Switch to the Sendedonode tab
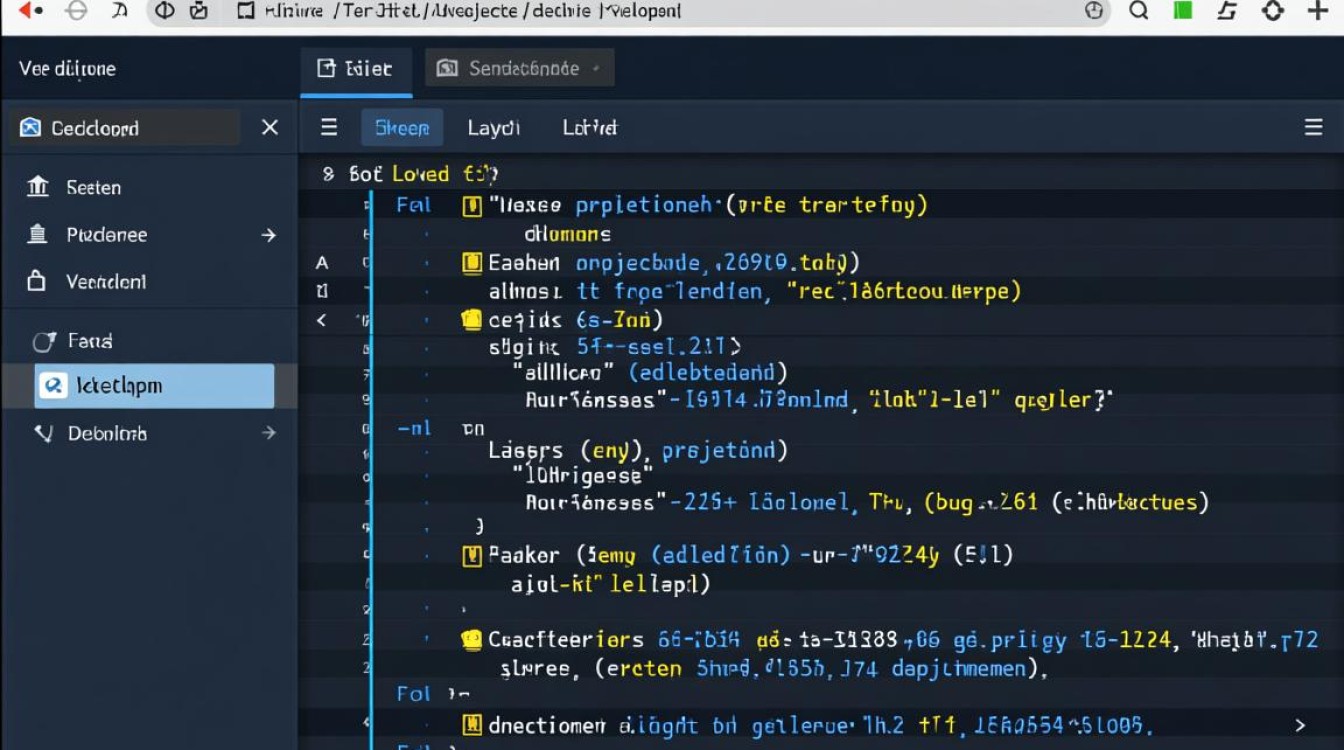The height and width of the screenshot is (750, 1344). (519, 68)
